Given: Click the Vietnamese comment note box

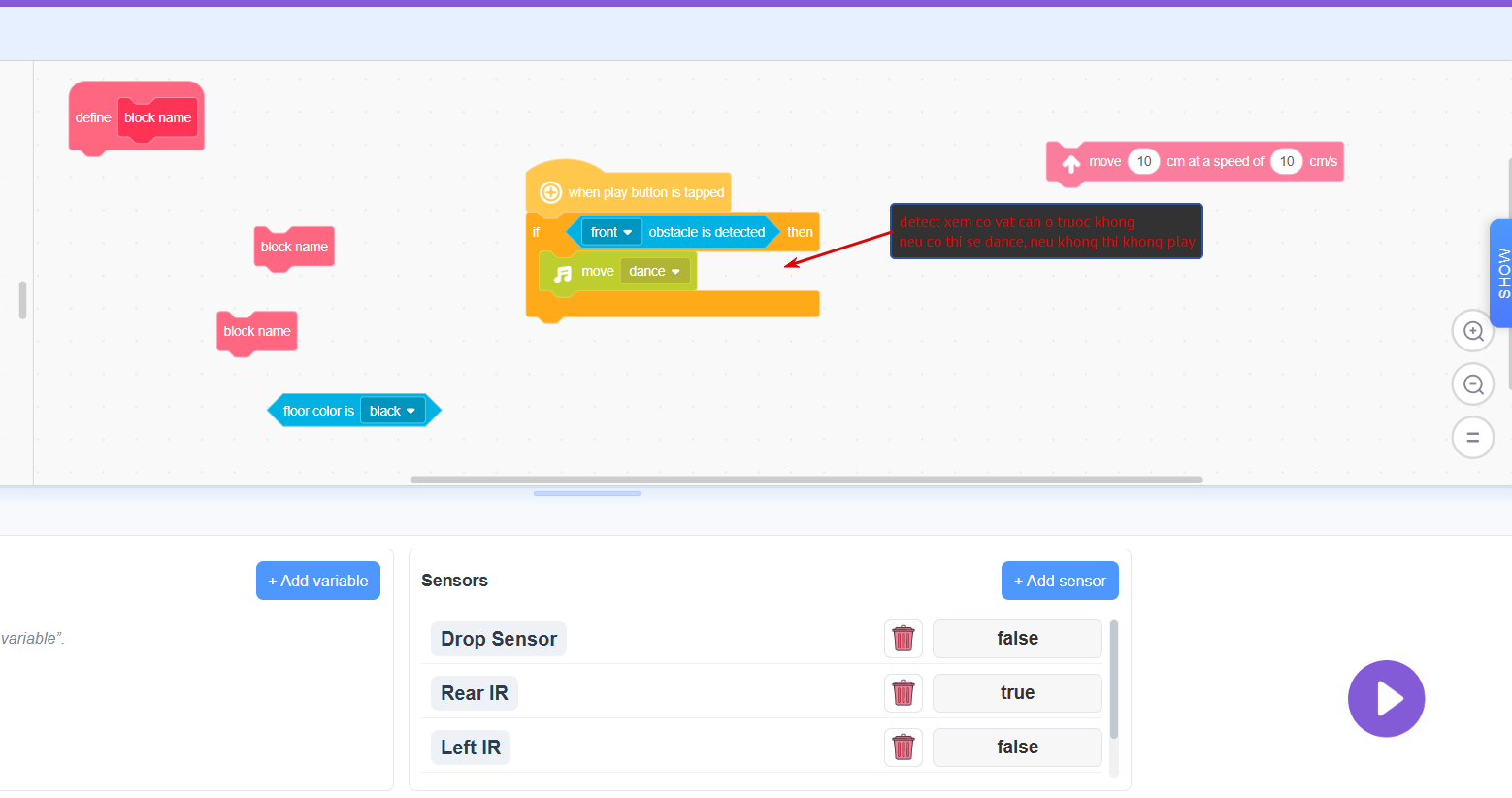Looking at the screenshot, I should tap(1046, 231).
